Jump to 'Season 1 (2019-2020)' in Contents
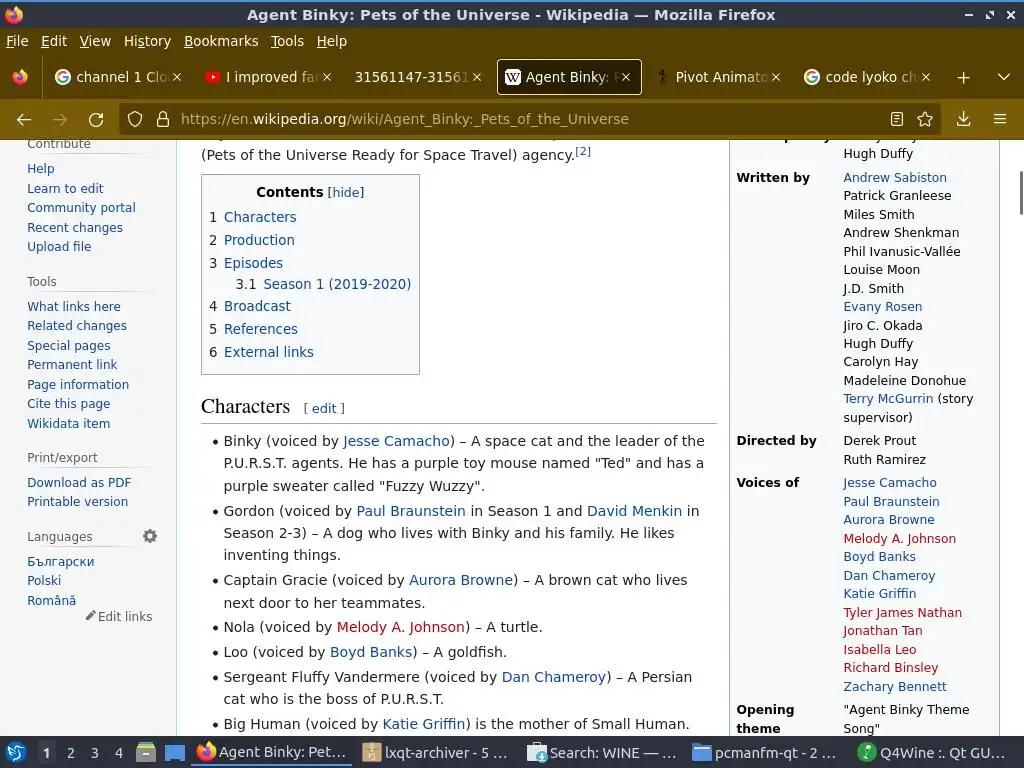1024x768 pixels. pyautogui.click(x=337, y=284)
